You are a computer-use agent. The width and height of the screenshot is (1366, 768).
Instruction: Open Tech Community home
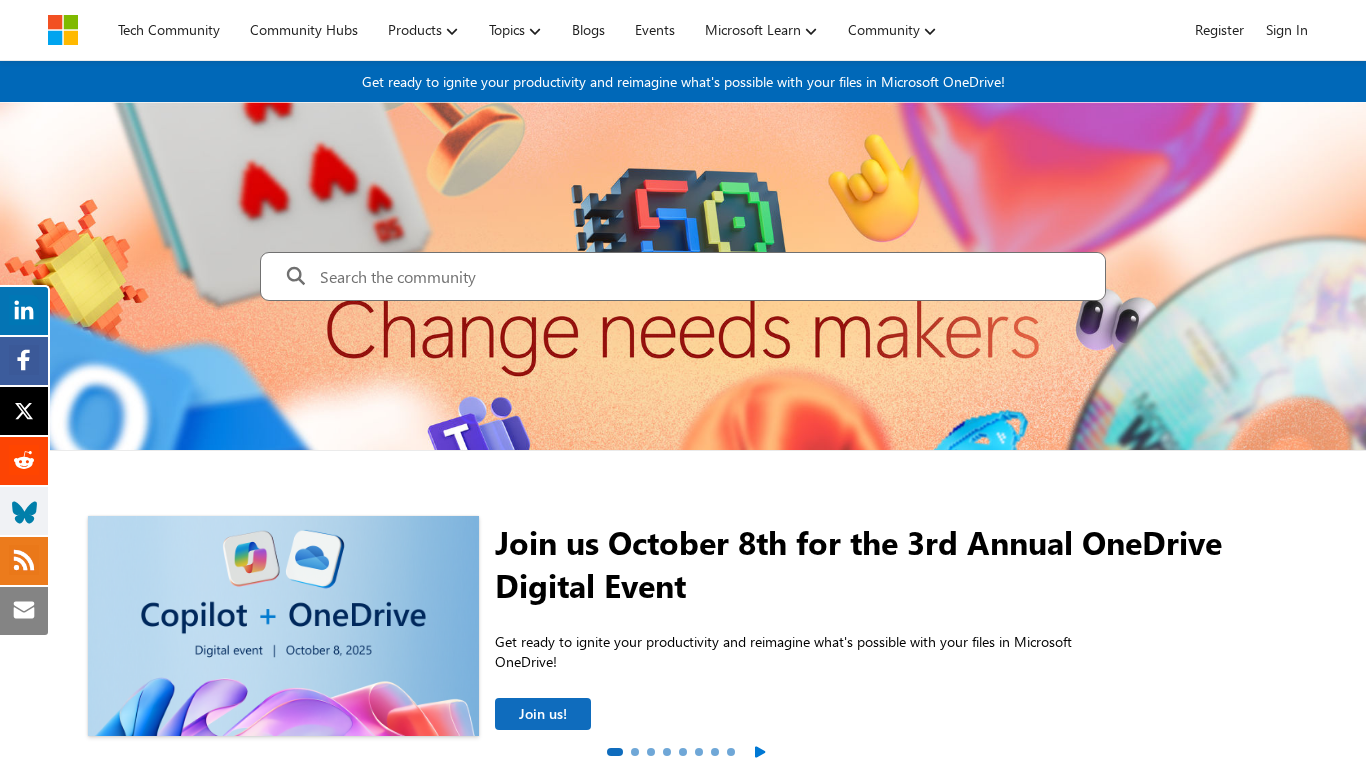pos(169,30)
